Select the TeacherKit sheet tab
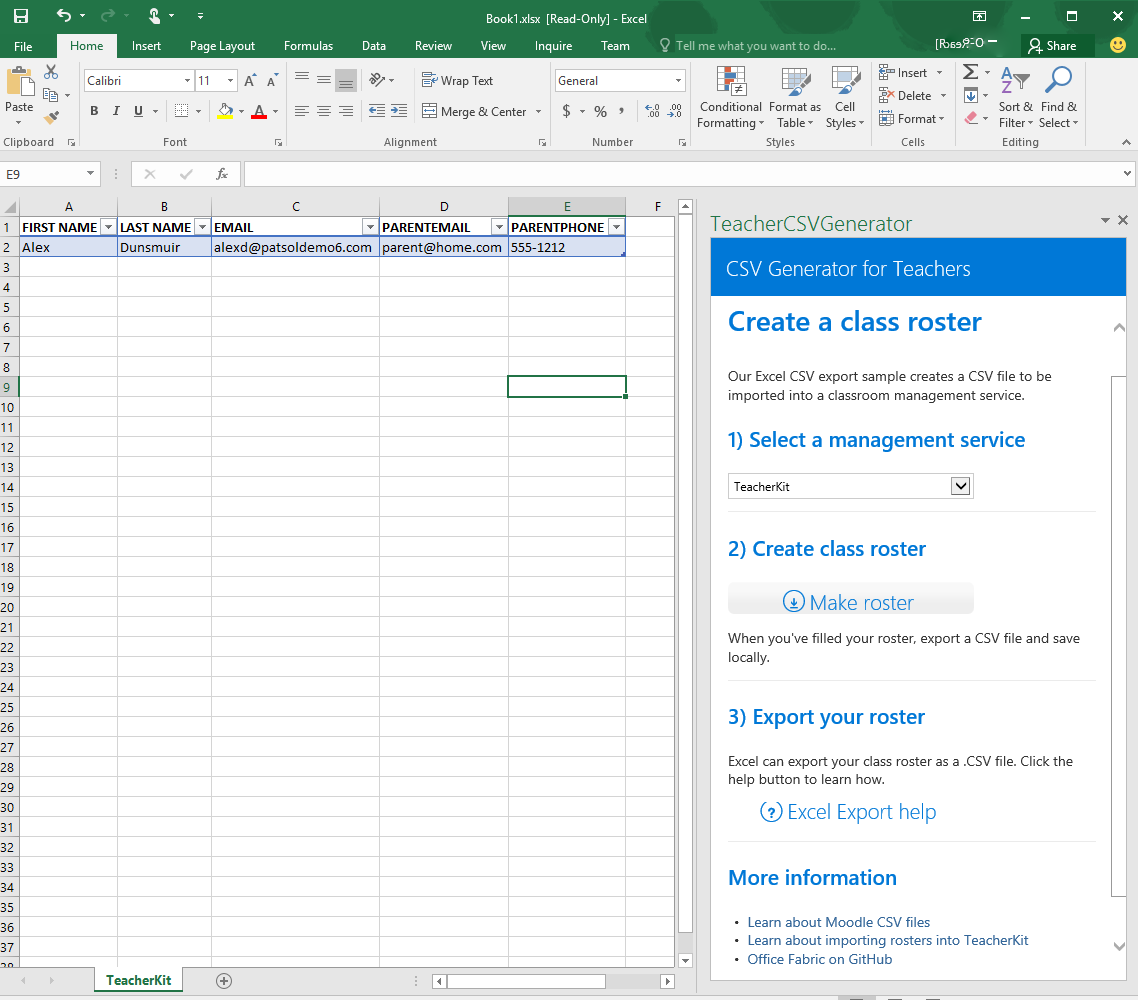The image size is (1138, 1000). click(x=139, y=980)
